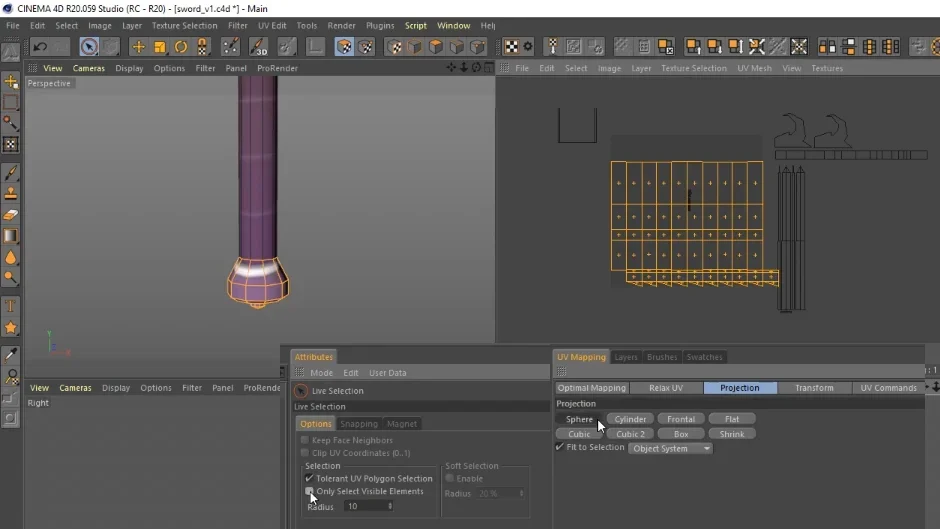
Task: Toggle Tolerant UV Polygon Selection checkbox
Action: pos(309,478)
